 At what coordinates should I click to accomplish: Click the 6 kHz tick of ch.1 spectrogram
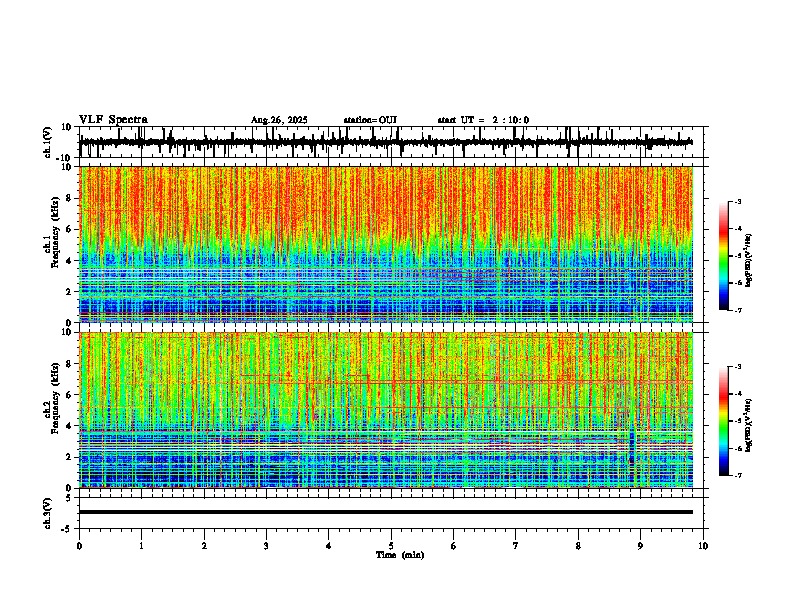coord(69,229)
